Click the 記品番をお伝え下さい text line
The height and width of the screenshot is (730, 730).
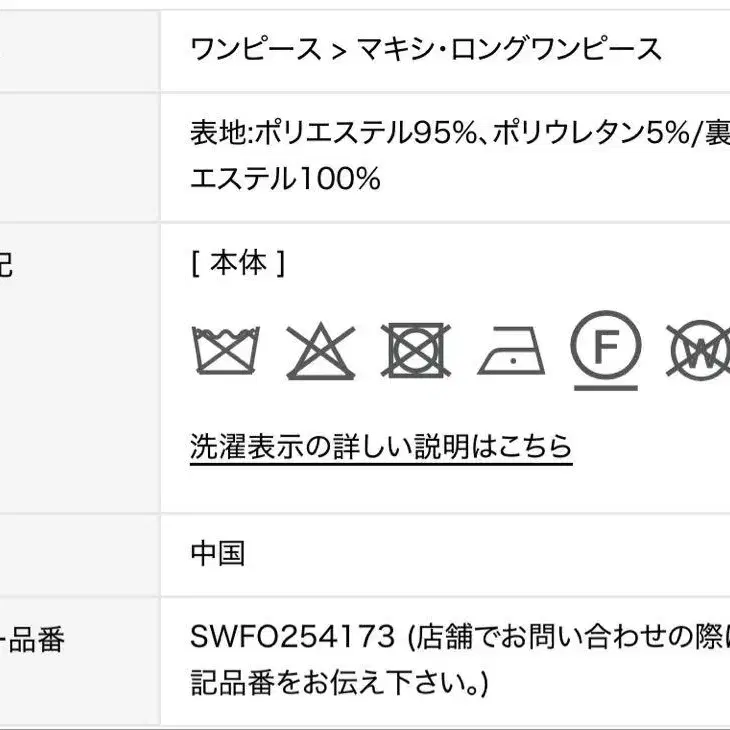[x=339, y=683]
